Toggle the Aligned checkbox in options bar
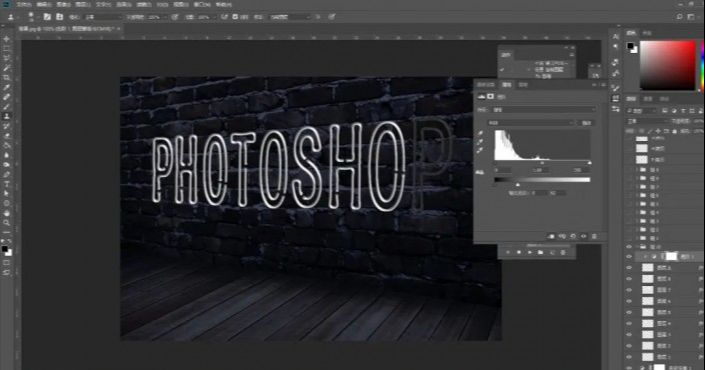Screen dimensions: 705x370 (235, 17)
